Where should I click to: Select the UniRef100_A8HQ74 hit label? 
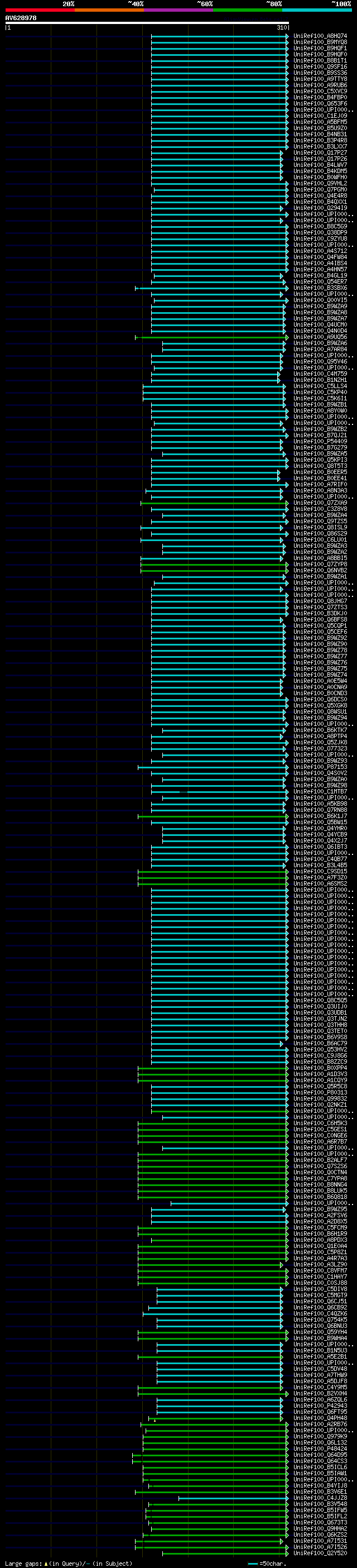321,36
